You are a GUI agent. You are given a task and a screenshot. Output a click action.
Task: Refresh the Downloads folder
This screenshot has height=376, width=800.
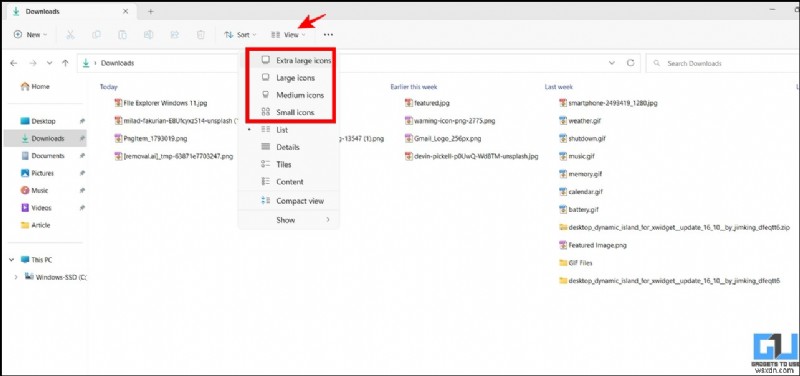(630, 63)
